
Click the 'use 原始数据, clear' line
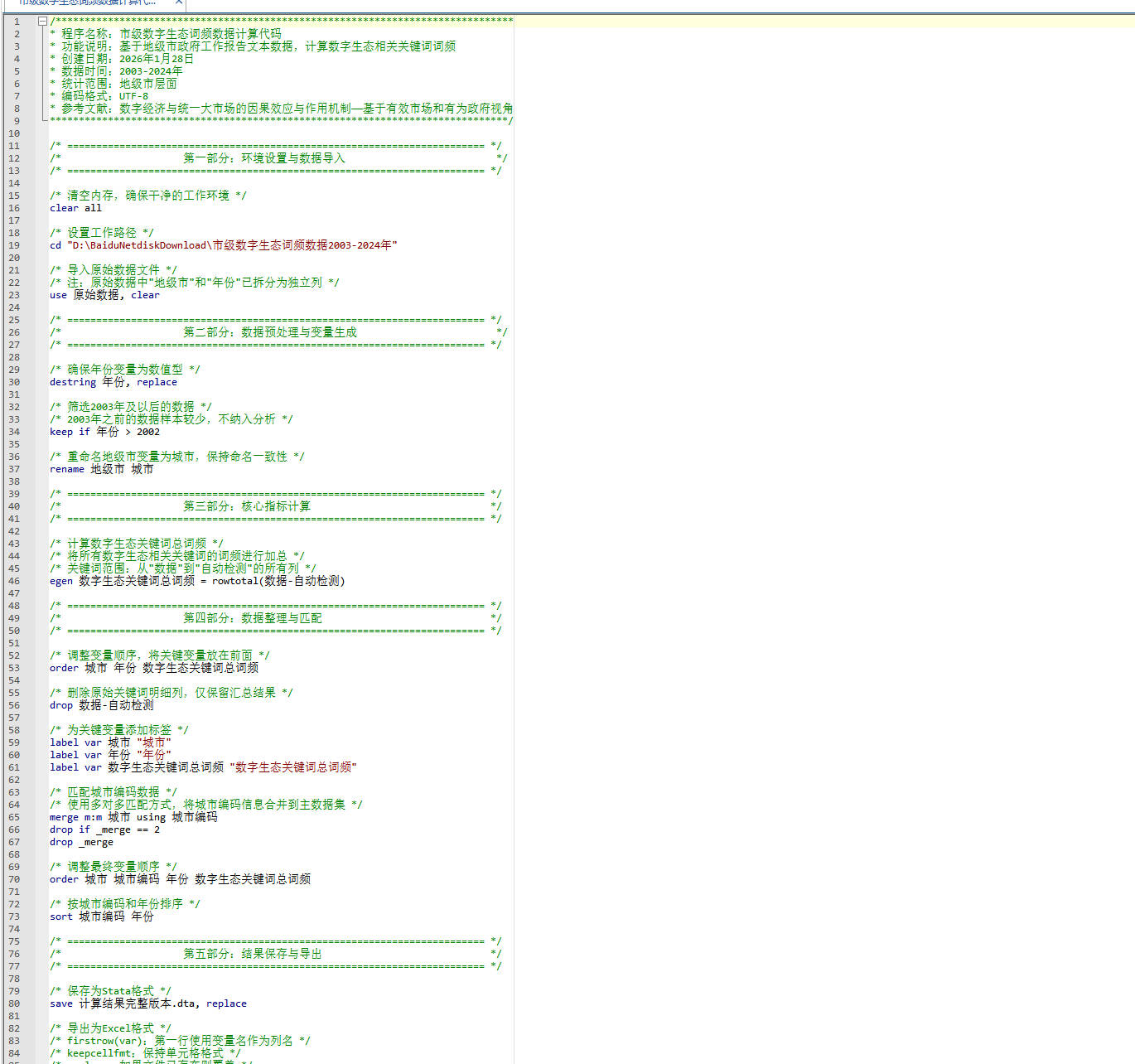point(104,295)
